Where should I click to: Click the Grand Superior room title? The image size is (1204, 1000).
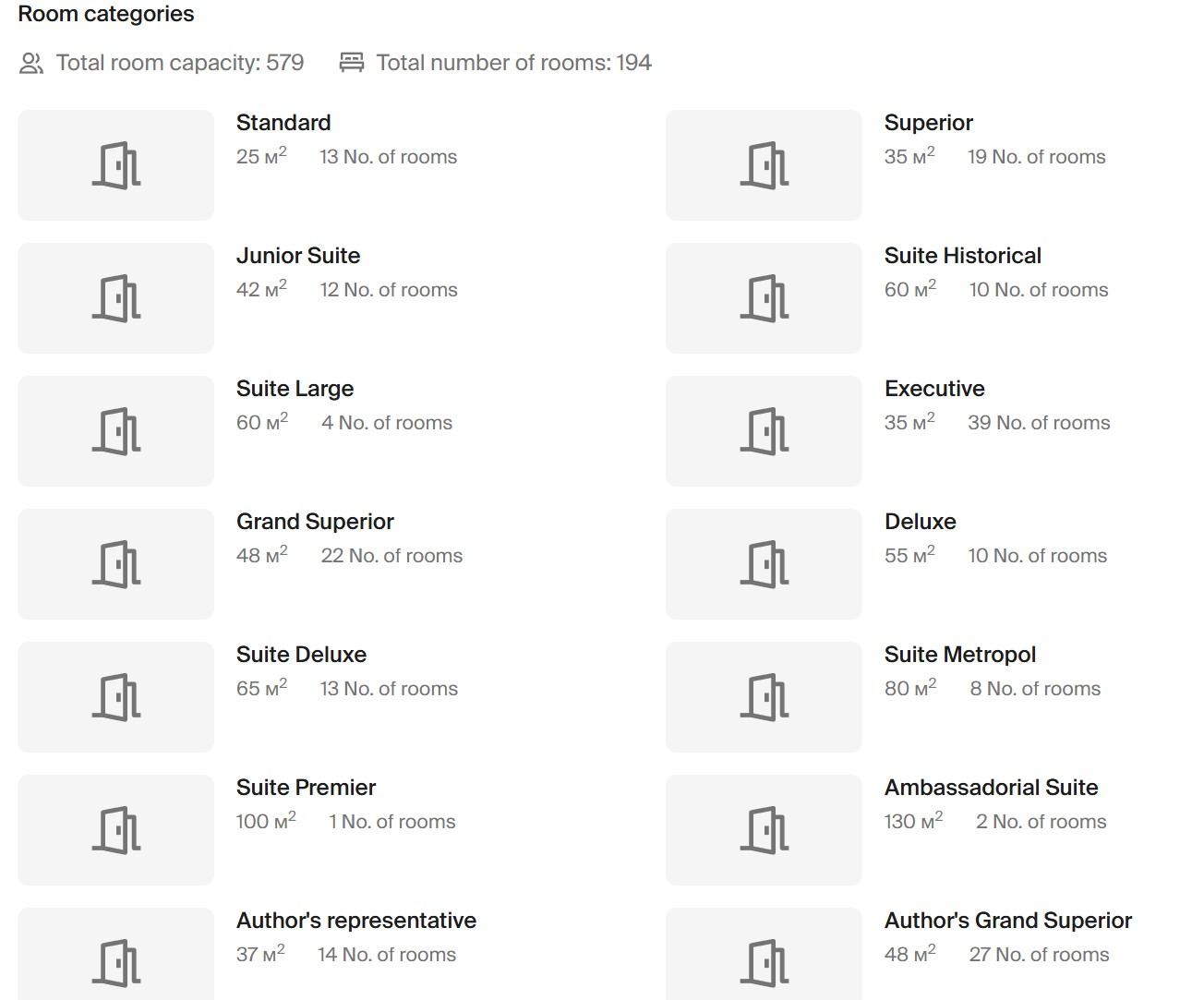315,522
